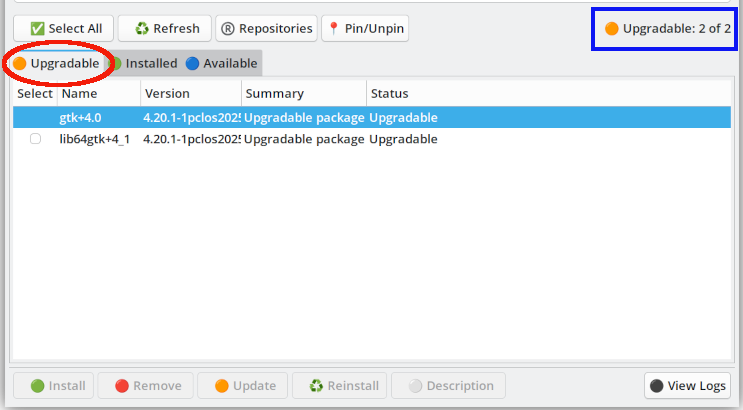
Task: Click the Refresh recycle icon
Action: click(141, 29)
